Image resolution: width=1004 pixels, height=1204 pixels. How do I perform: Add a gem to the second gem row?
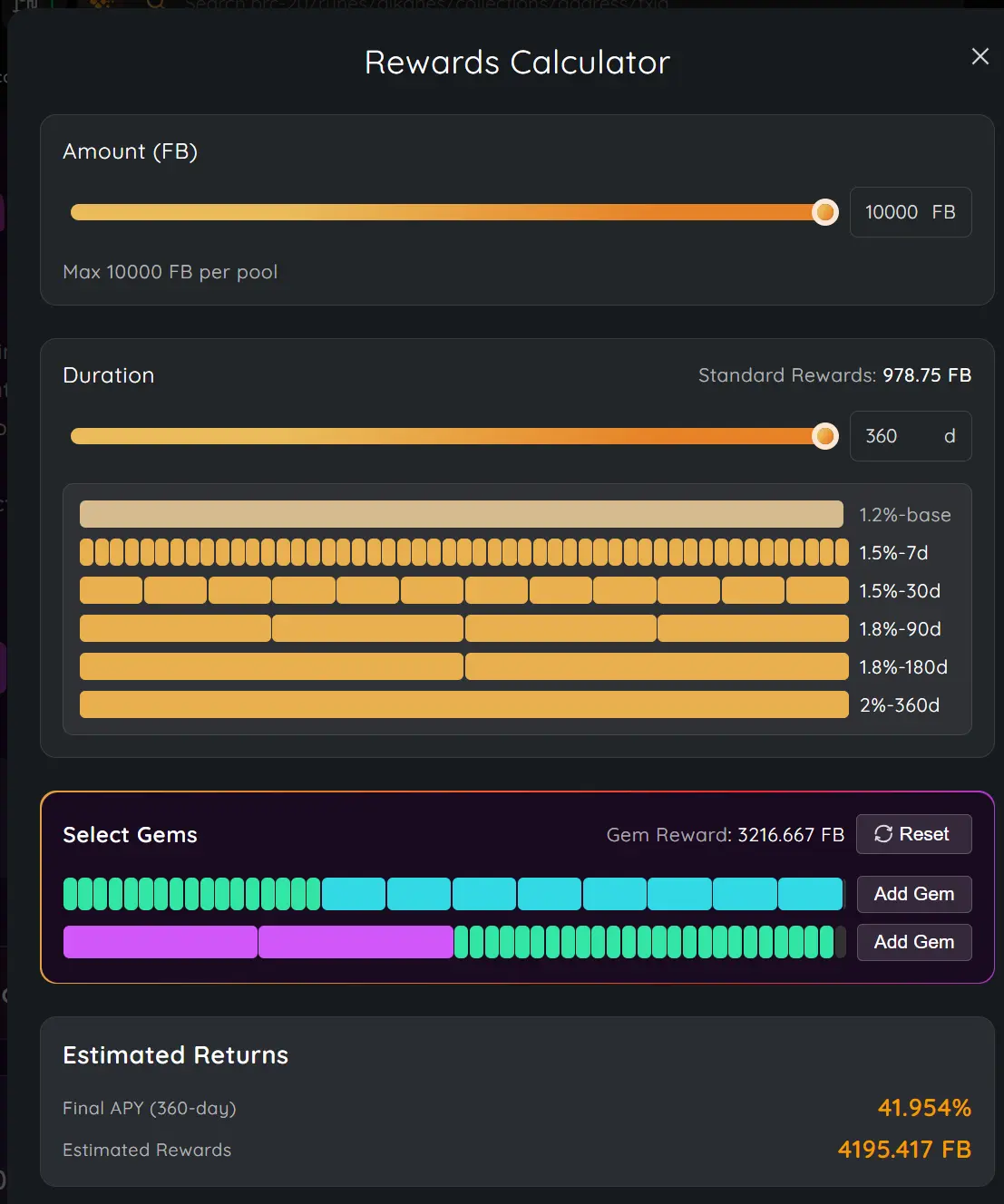(913, 942)
